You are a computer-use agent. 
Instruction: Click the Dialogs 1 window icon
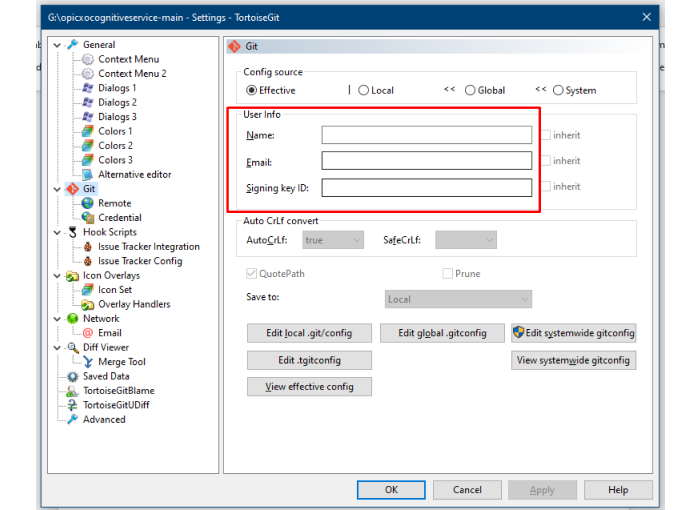[x=88, y=88]
